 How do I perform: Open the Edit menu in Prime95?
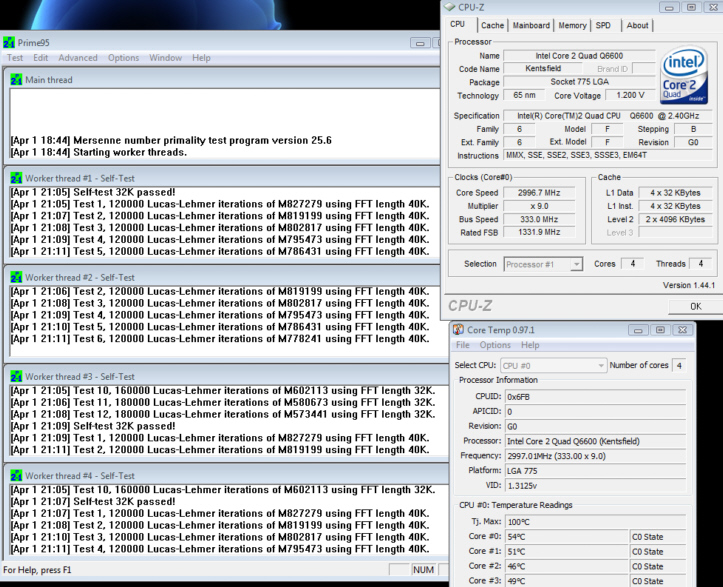[41, 58]
